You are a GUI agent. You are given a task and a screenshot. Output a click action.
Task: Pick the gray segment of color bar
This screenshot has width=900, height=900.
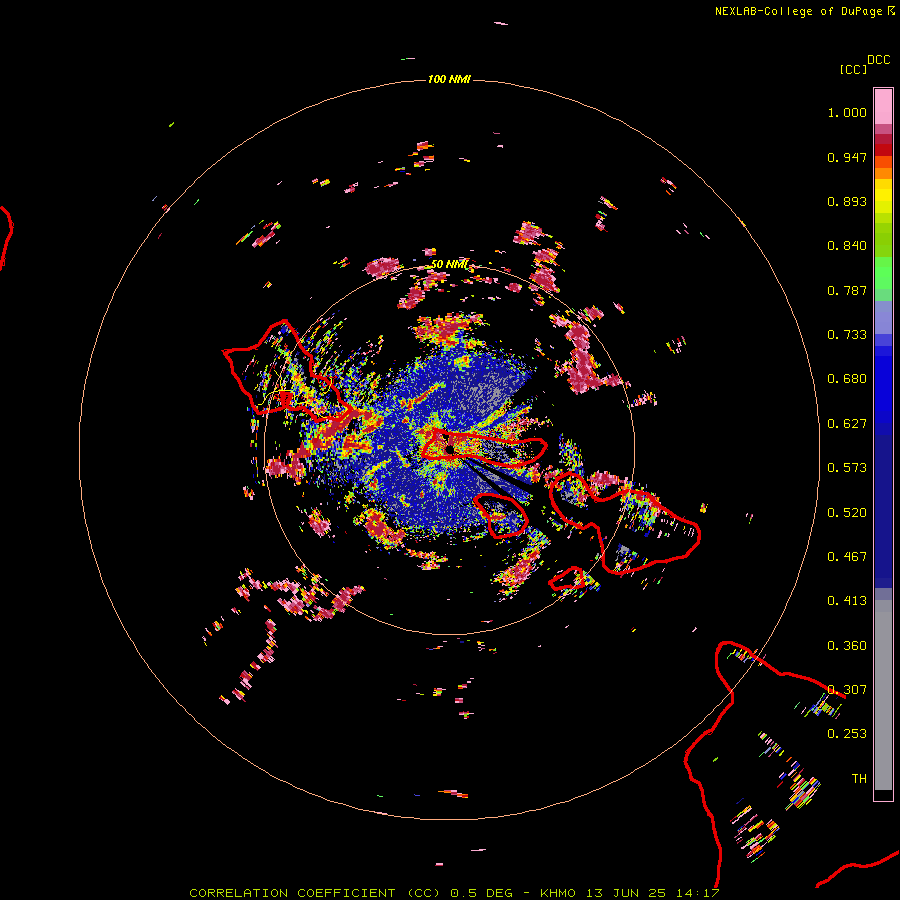(883, 695)
